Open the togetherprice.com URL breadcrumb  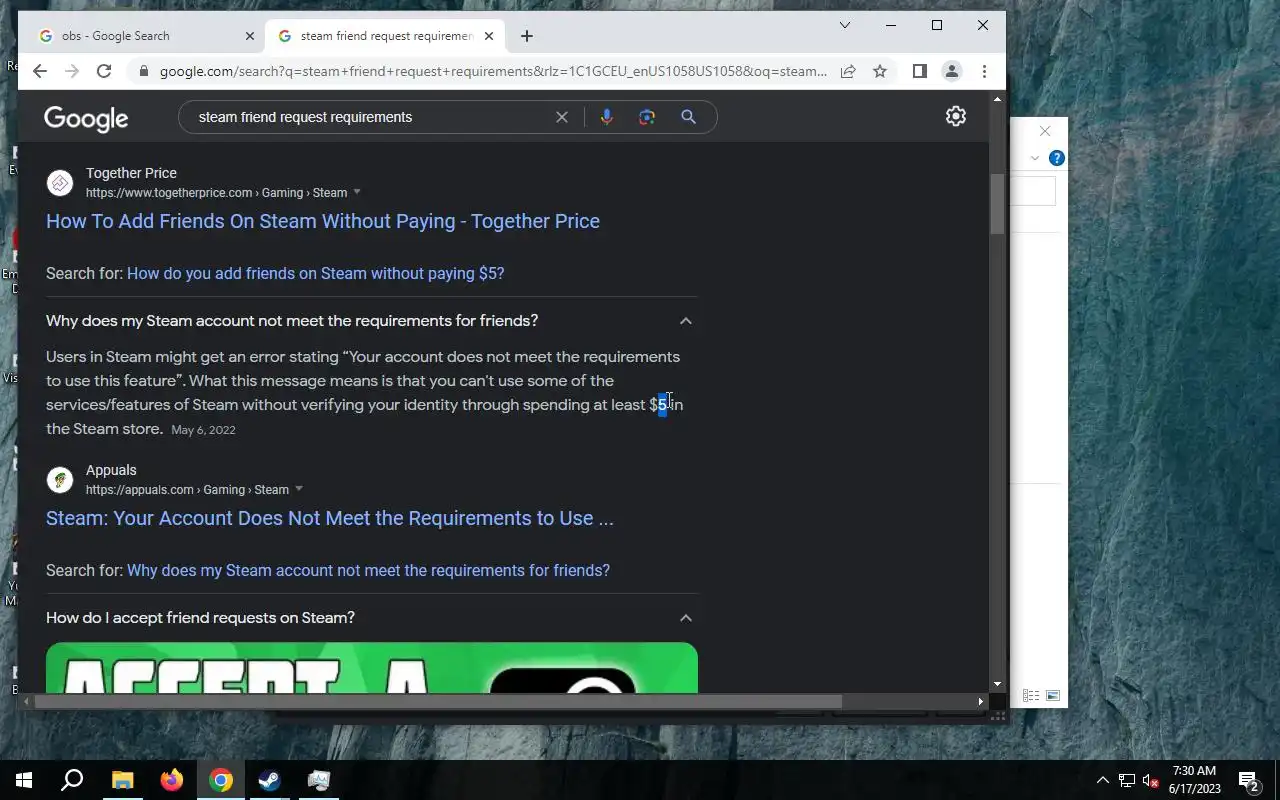(x=216, y=193)
